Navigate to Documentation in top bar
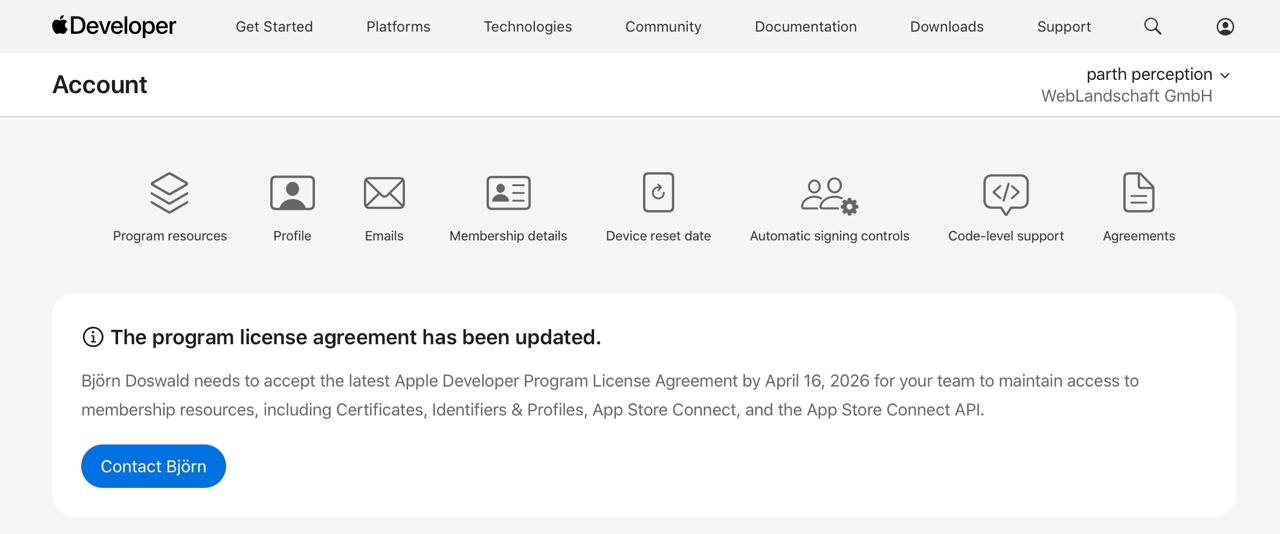 pyautogui.click(x=805, y=27)
